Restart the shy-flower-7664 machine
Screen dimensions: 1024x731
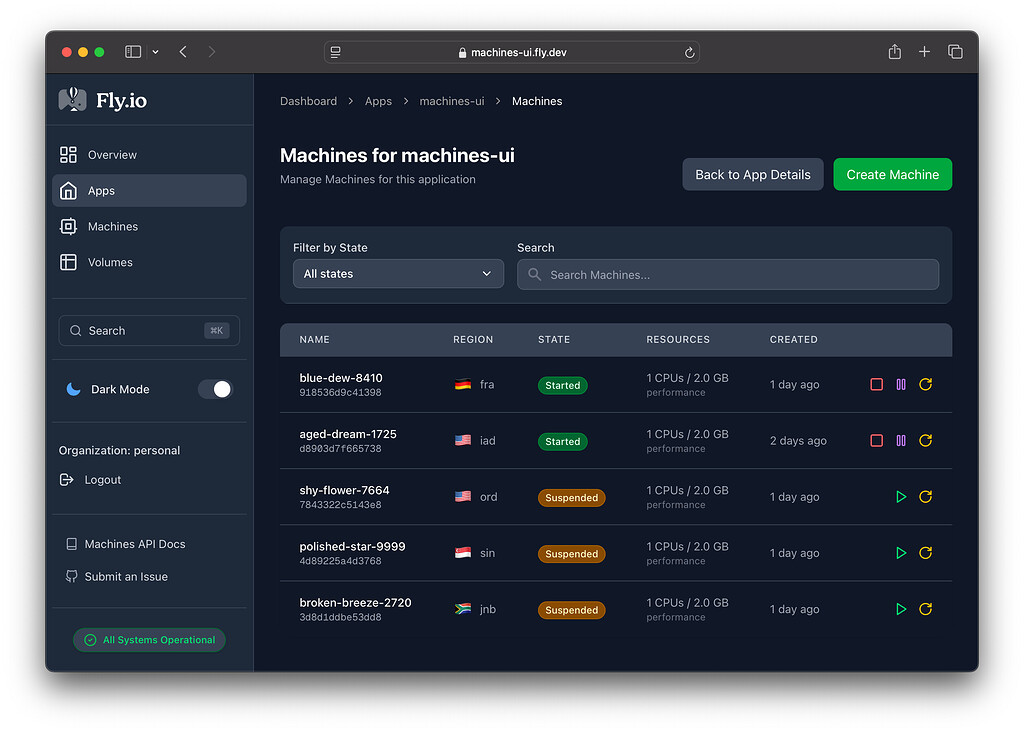925,496
